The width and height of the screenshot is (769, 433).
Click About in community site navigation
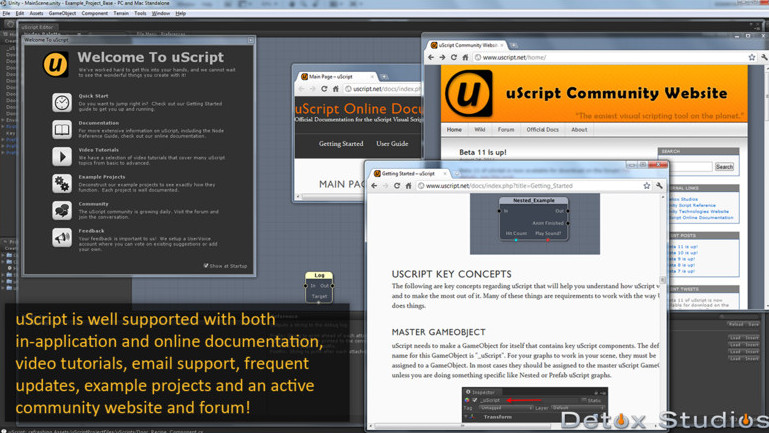[579, 130]
